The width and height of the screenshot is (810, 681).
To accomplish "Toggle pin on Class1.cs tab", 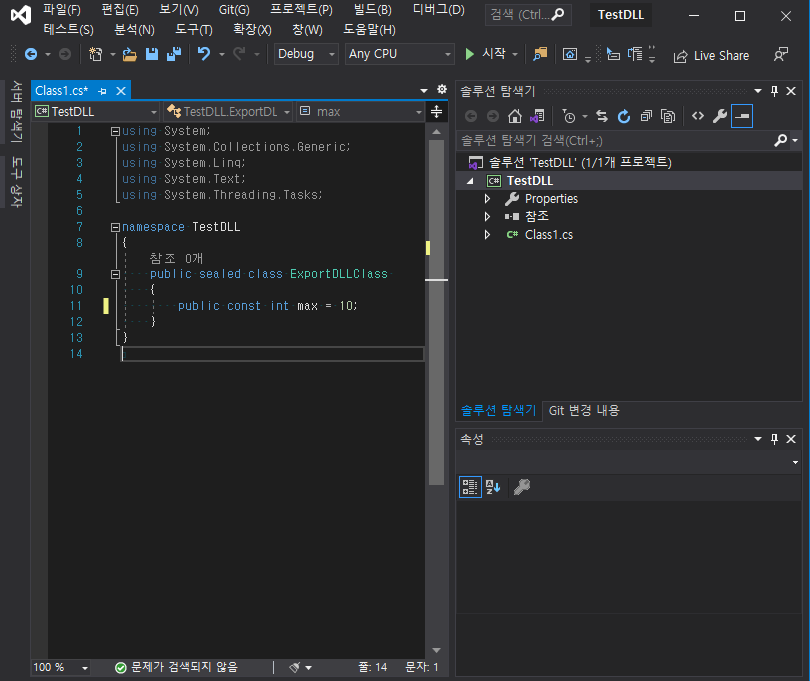I will pyautogui.click(x=102, y=91).
